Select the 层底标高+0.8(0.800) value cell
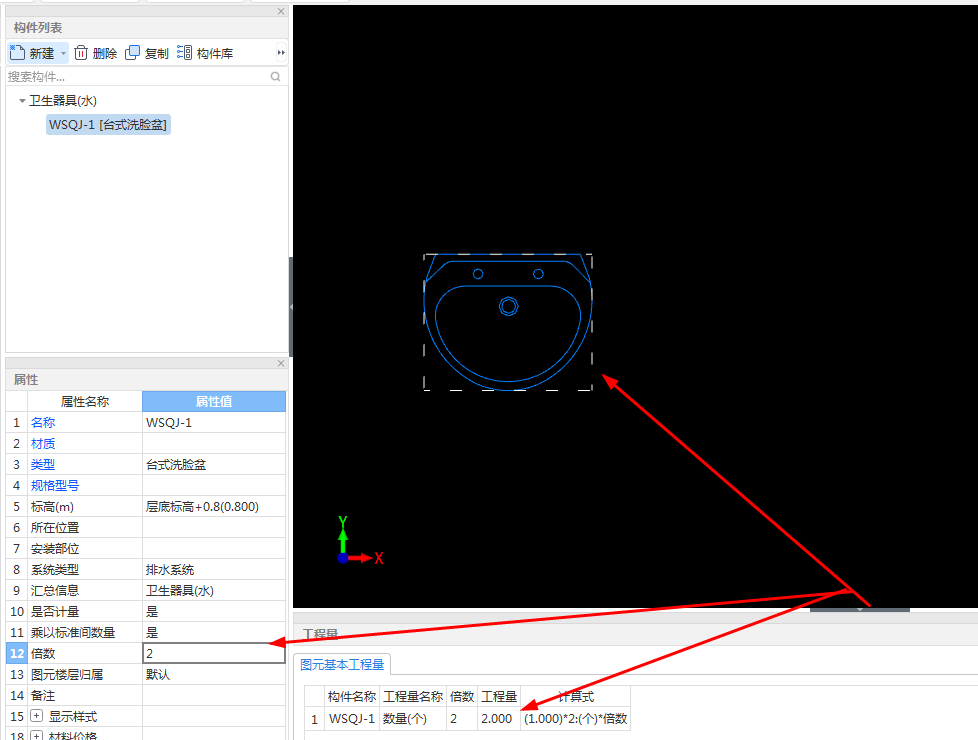 point(214,507)
